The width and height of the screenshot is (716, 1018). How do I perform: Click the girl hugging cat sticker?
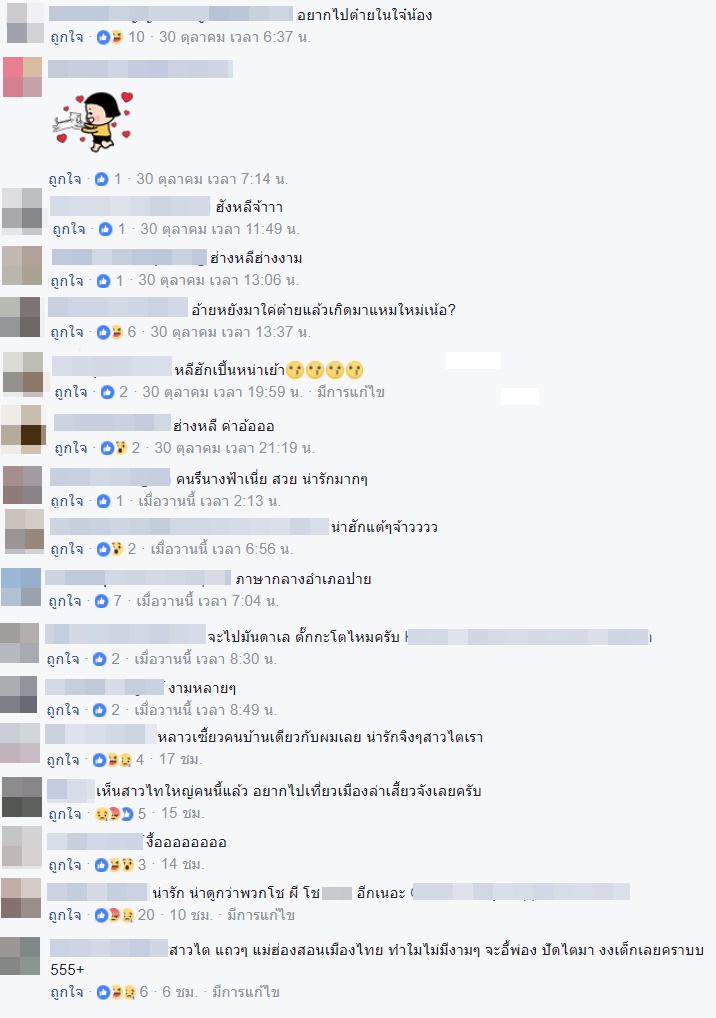click(x=93, y=121)
